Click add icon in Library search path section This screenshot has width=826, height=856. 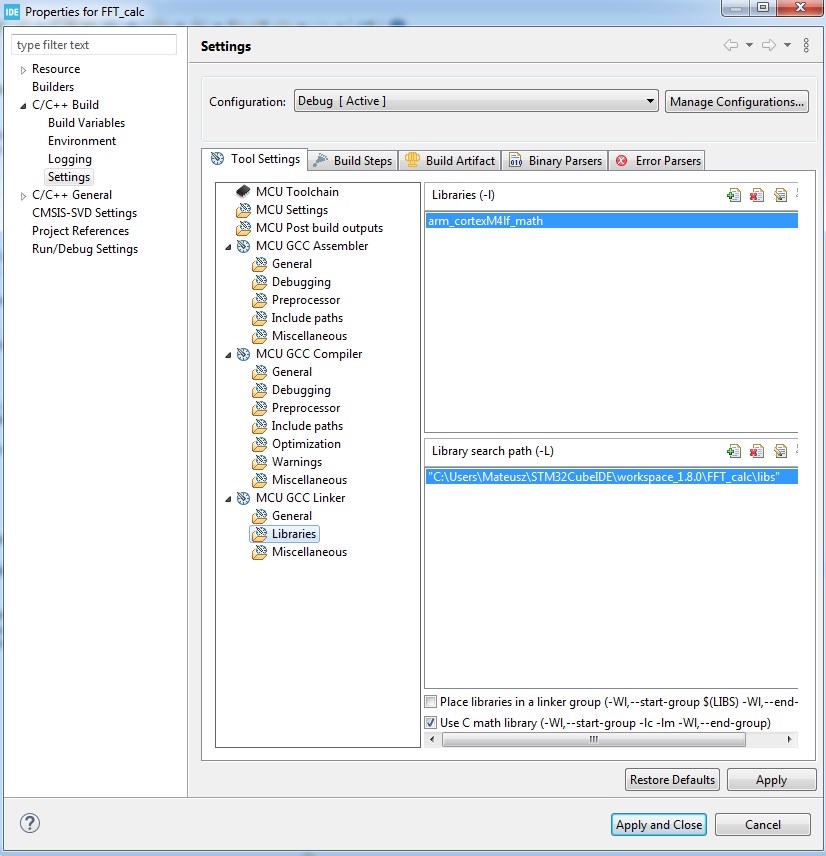pyautogui.click(x=734, y=451)
